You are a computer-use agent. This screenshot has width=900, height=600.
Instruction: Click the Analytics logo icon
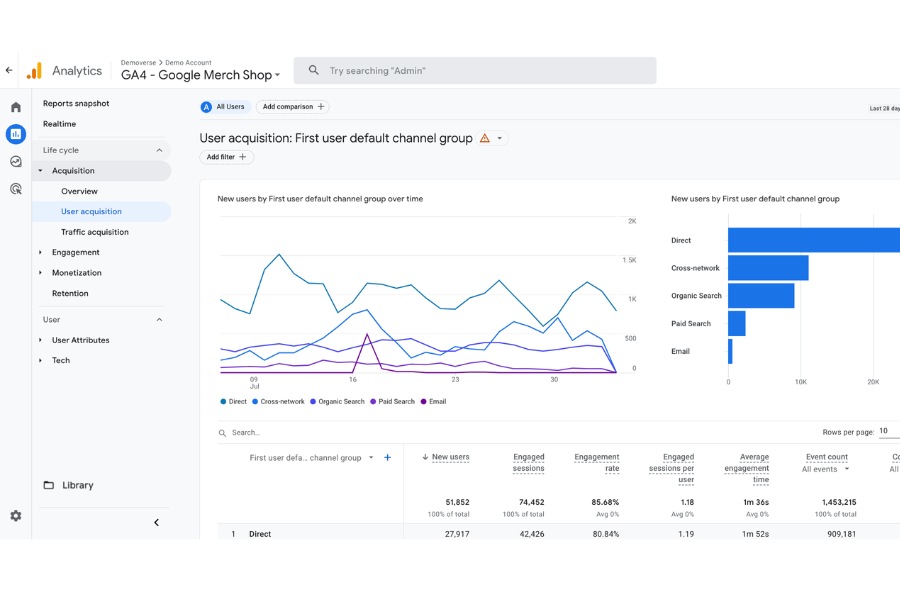point(34,71)
